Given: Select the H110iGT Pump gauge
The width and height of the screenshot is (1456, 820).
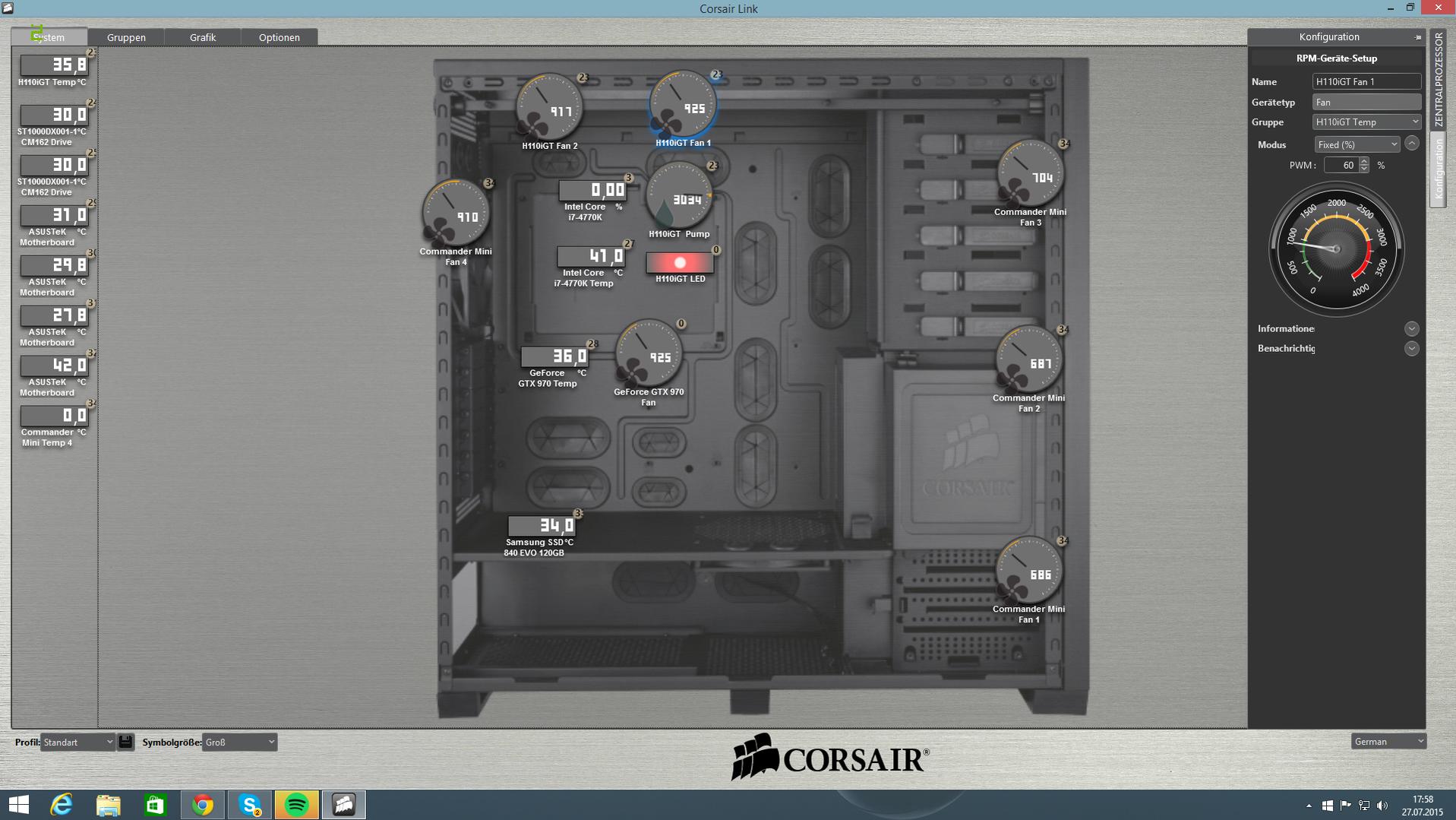Looking at the screenshot, I should point(679,195).
